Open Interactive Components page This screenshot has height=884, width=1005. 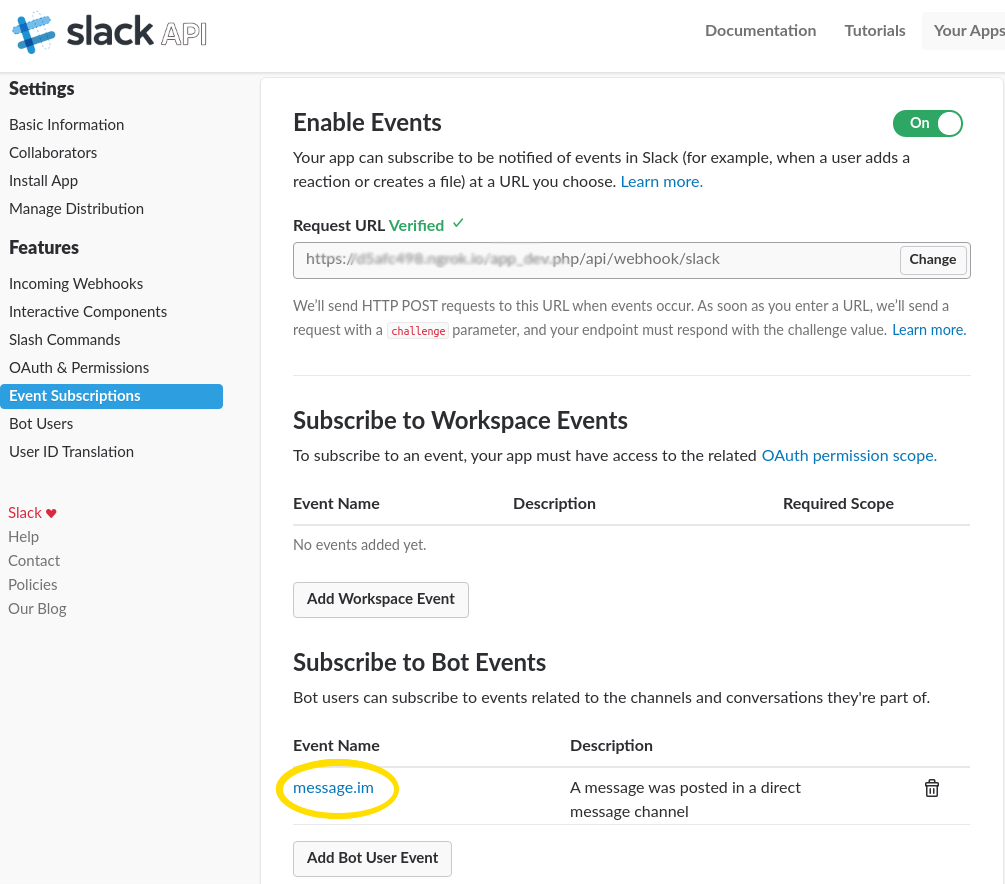pos(88,312)
